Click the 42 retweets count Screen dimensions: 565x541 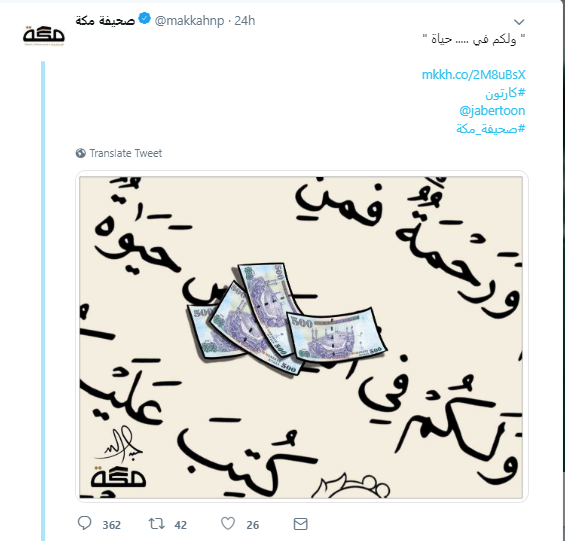[181, 525]
